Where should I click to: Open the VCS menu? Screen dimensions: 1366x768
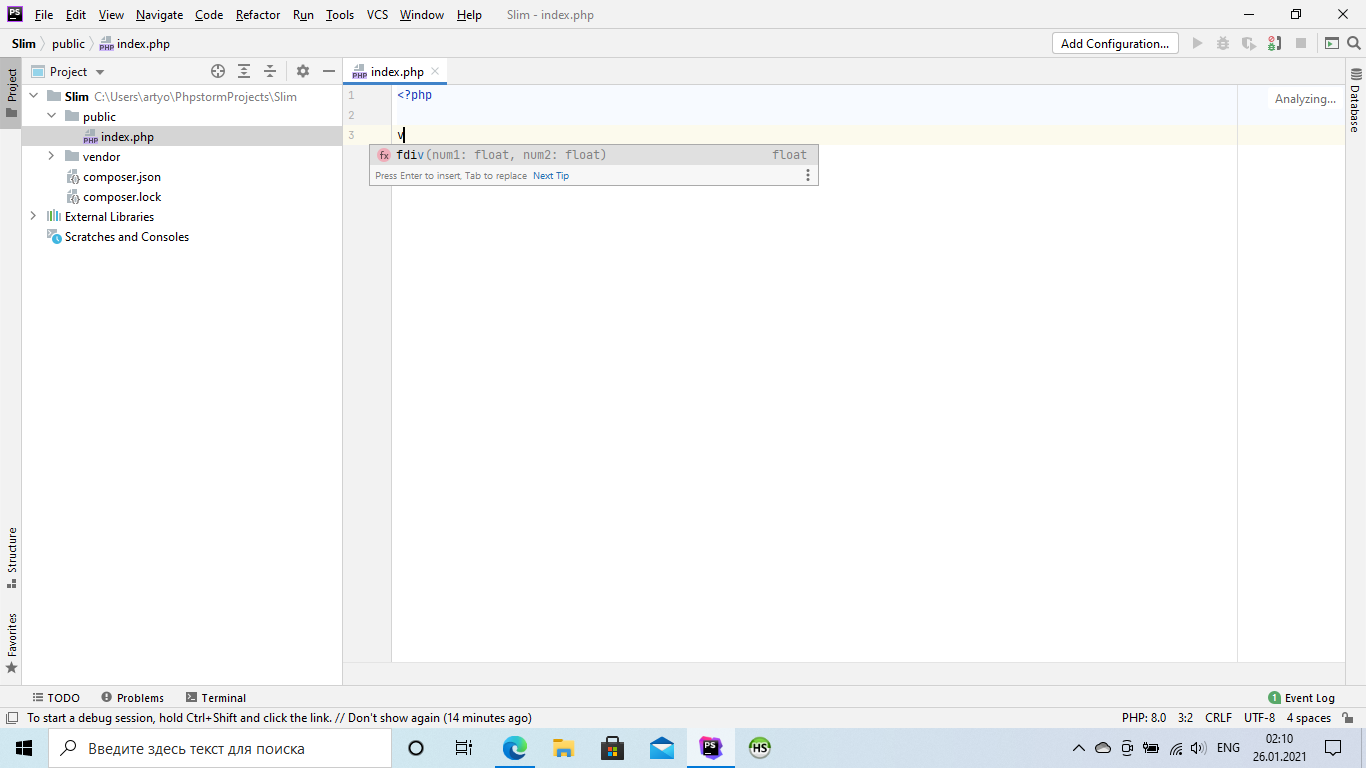[377, 15]
